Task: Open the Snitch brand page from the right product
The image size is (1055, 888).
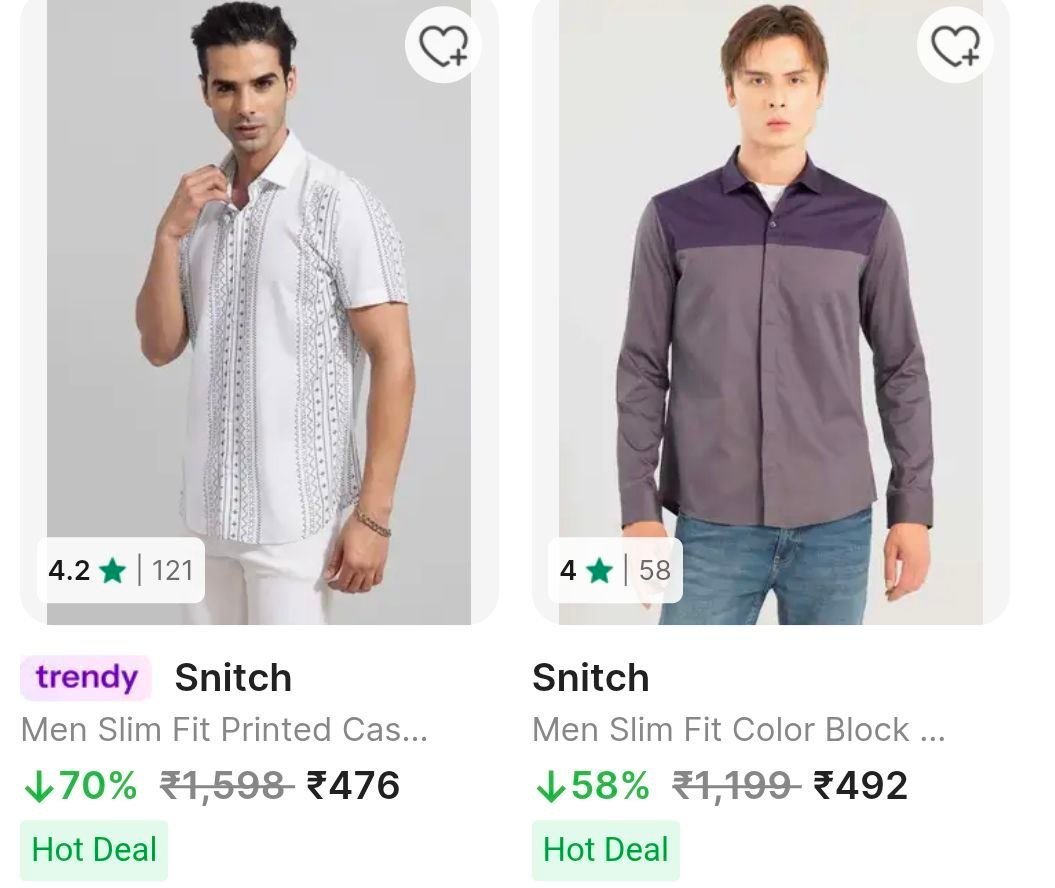Action: (590, 677)
